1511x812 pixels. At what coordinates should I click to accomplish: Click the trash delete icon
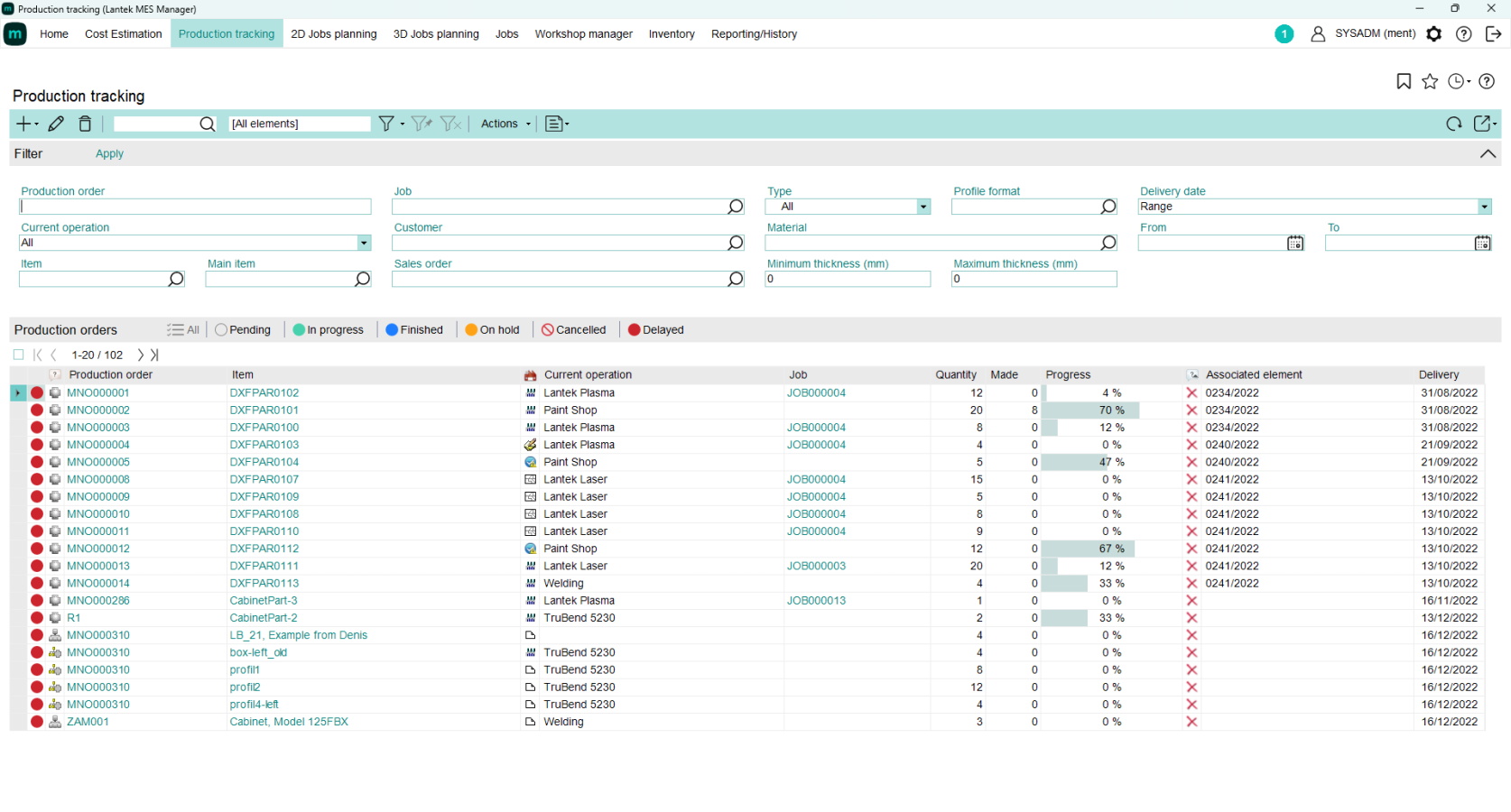[x=85, y=124]
